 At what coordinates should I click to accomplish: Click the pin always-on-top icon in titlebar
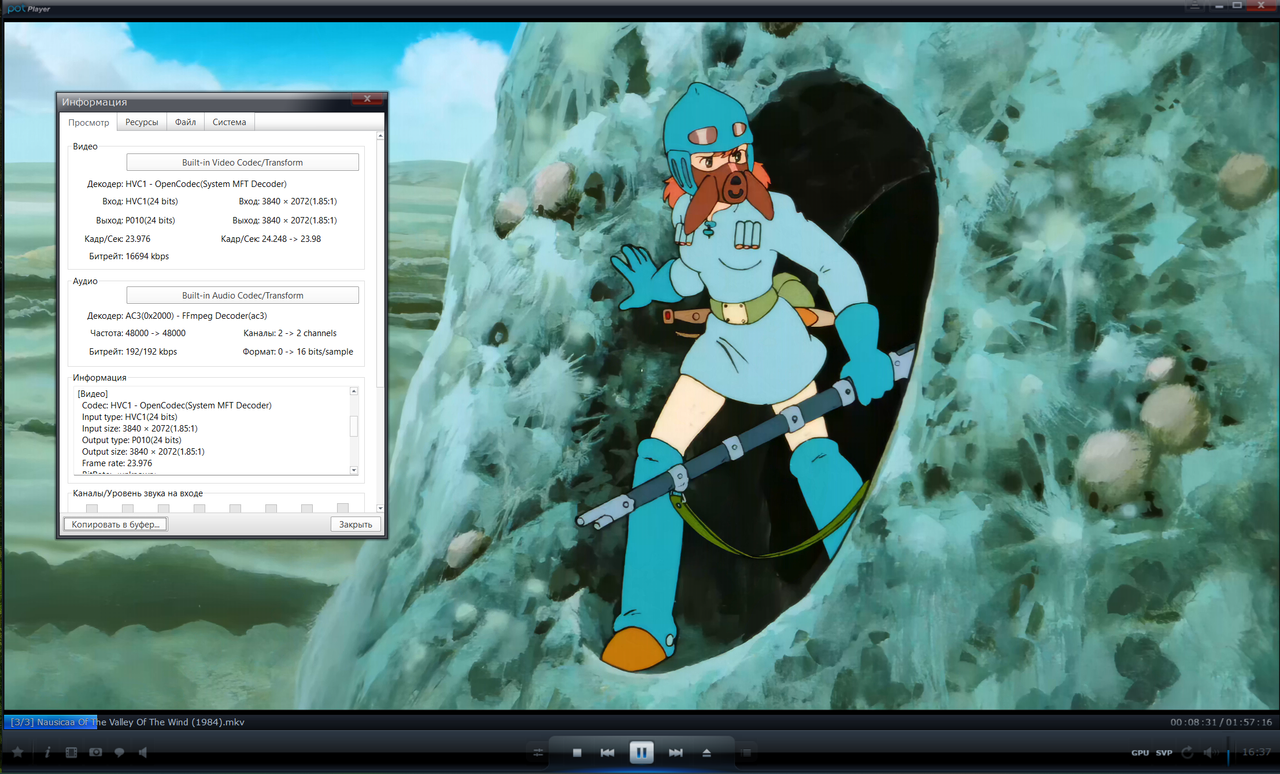click(x=1195, y=5)
